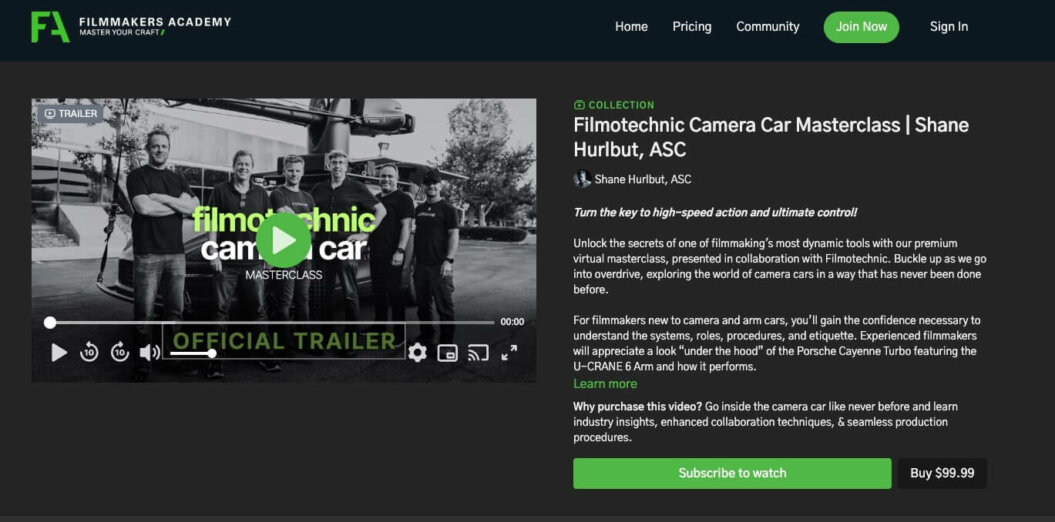This screenshot has height=522, width=1055.
Task: Click the 'Why purchase this video?' text
Action: pos(638,407)
